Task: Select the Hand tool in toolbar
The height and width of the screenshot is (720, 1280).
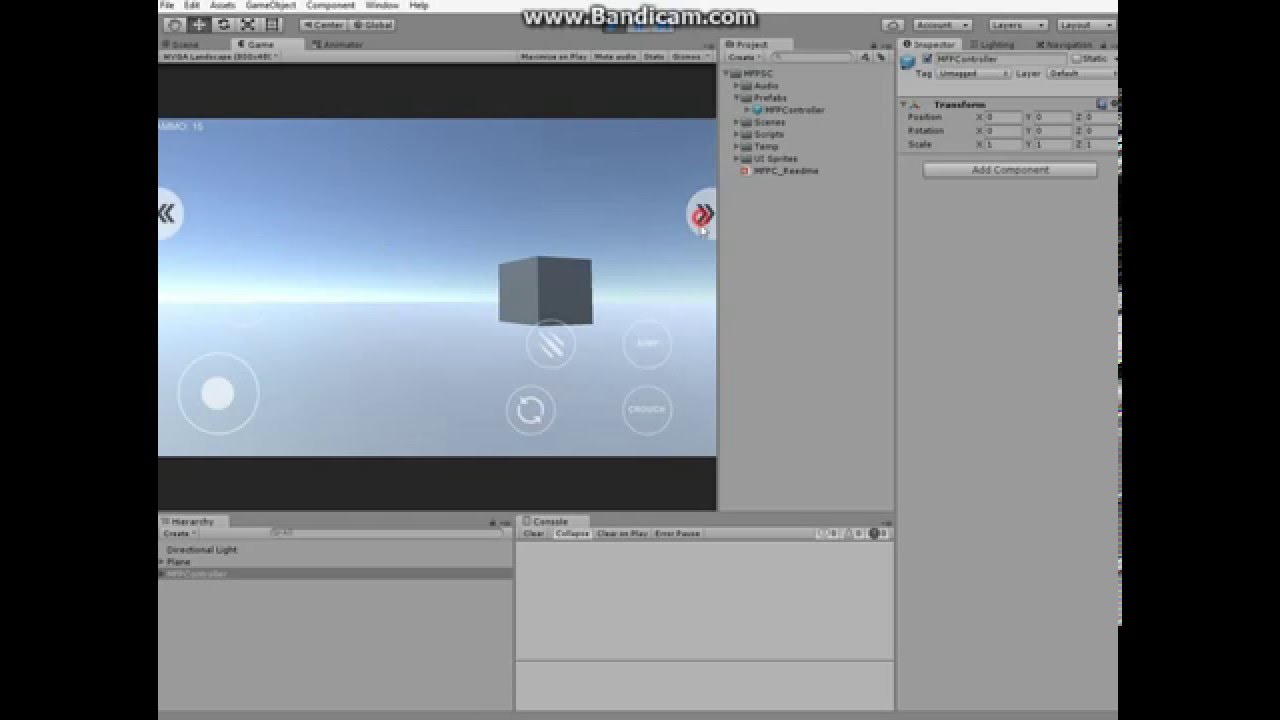Action: 175,25
